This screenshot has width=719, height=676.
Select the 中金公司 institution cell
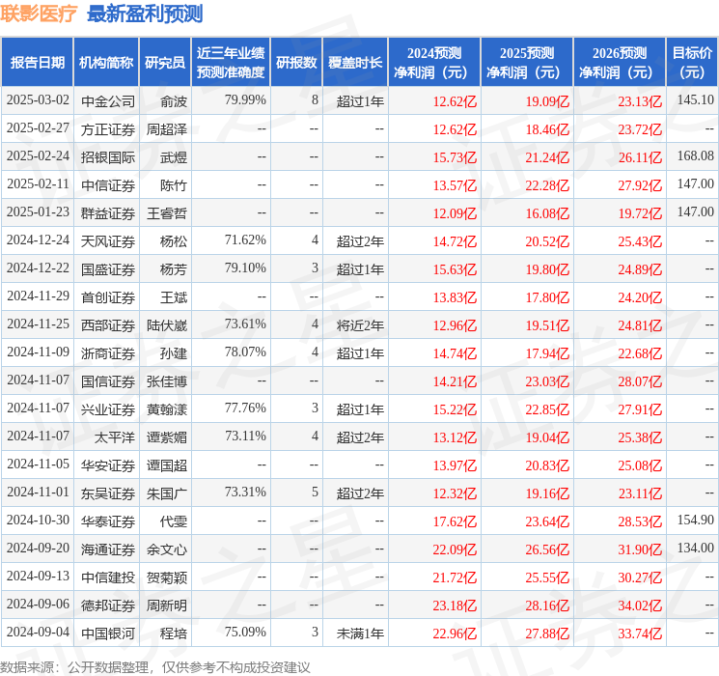click(108, 101)
